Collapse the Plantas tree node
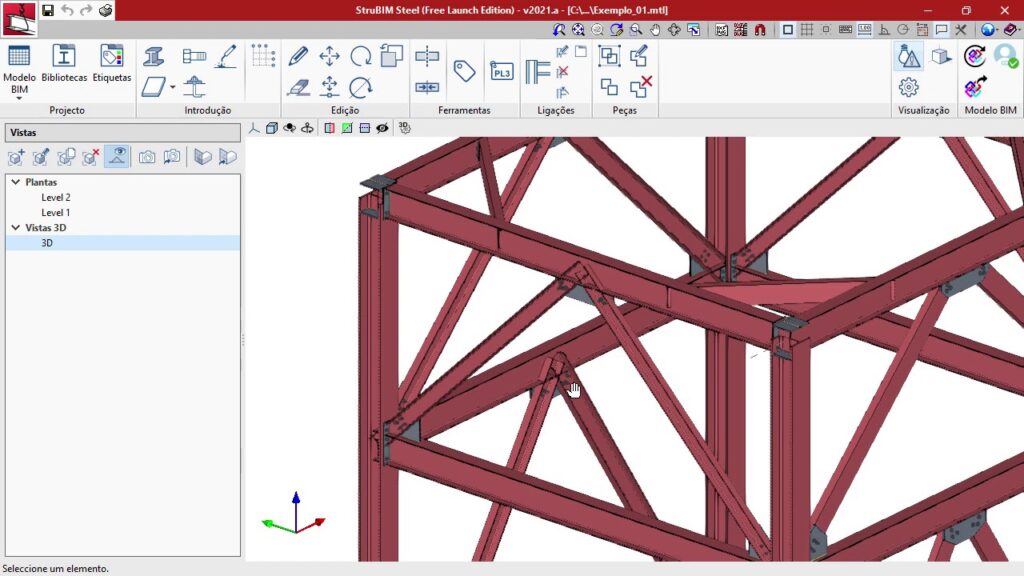This screenshot has height=576, width=1024. coord(16,182)
